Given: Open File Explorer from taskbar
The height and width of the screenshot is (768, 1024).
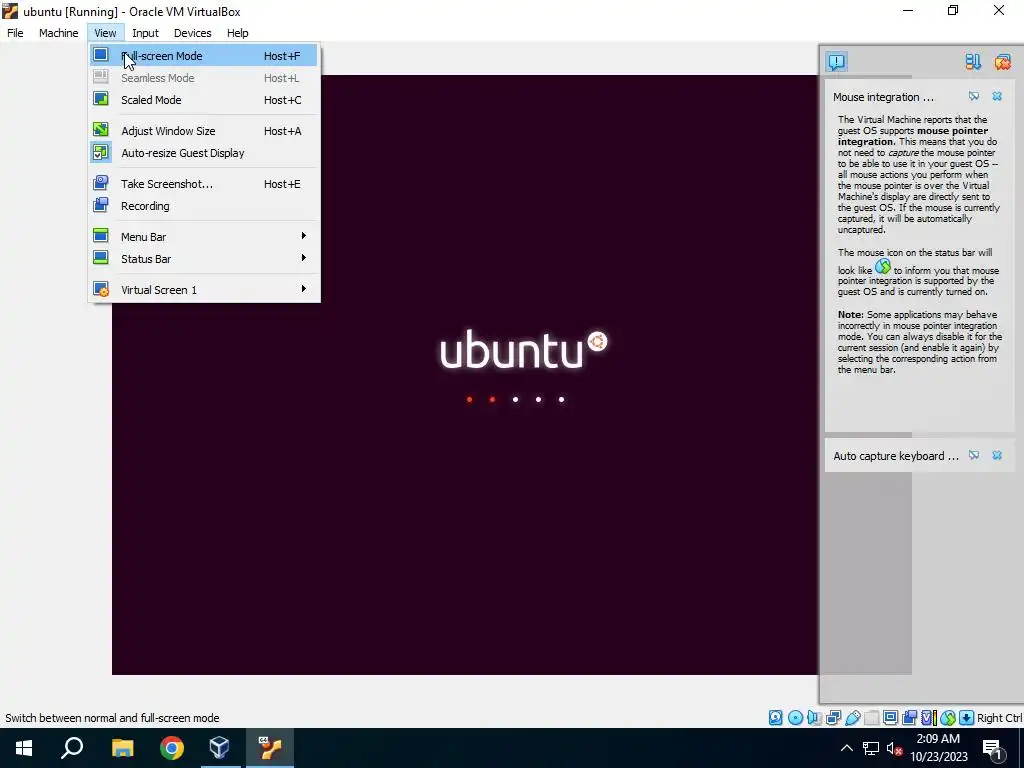Looking at the screenshot, I should coord(122,748).
